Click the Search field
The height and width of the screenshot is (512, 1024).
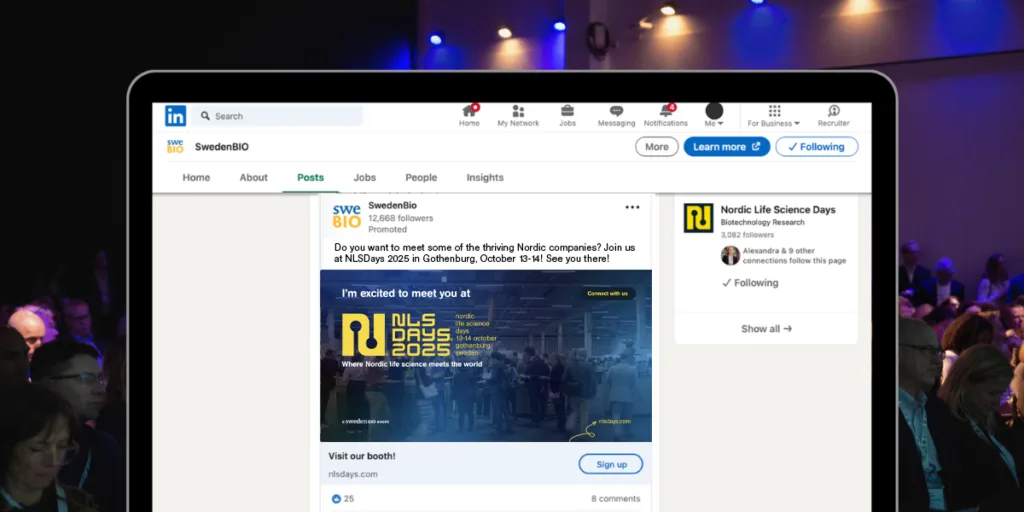coord(277,116)
